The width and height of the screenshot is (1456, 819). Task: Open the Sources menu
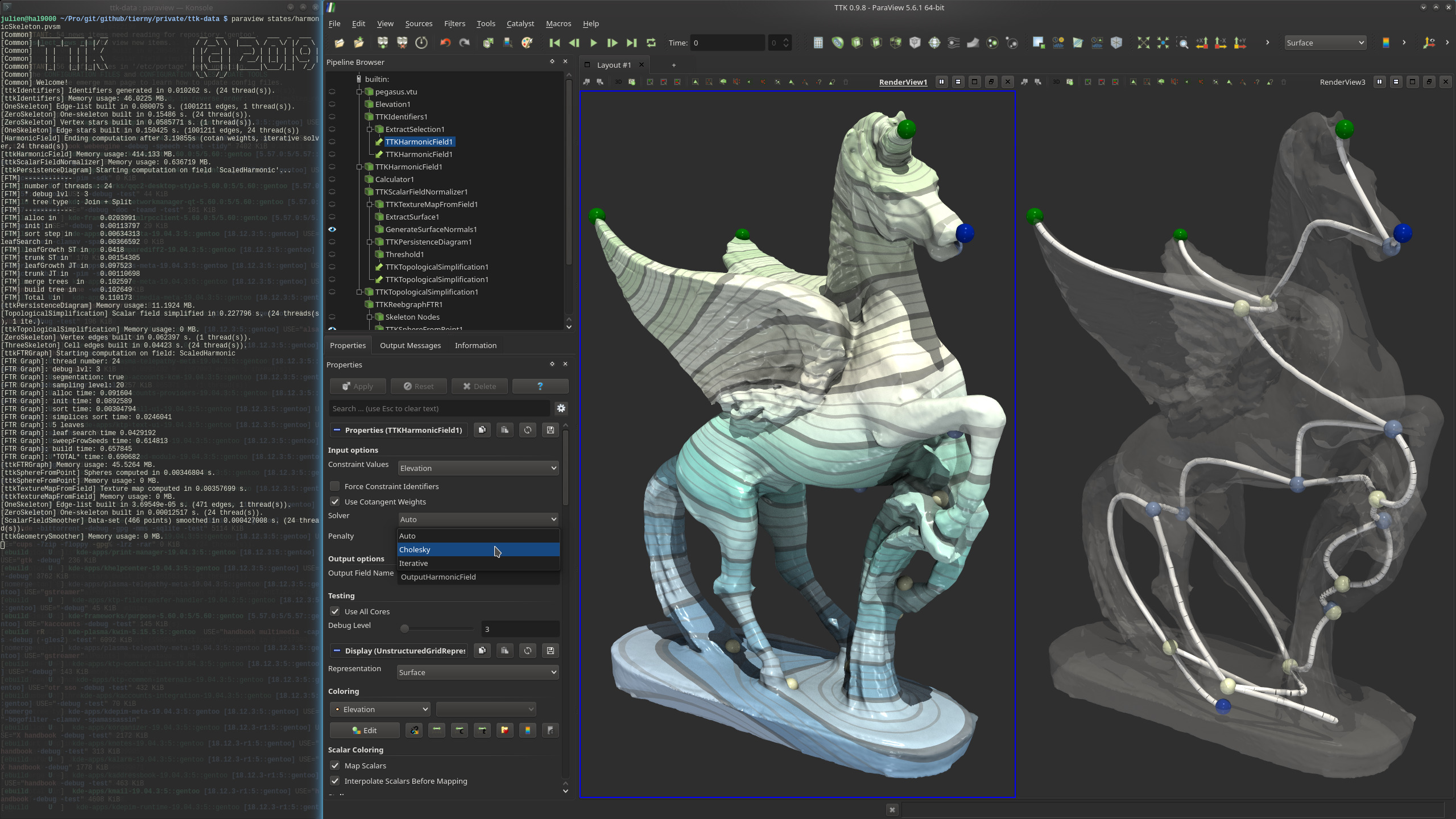click(x=419, y=23)
